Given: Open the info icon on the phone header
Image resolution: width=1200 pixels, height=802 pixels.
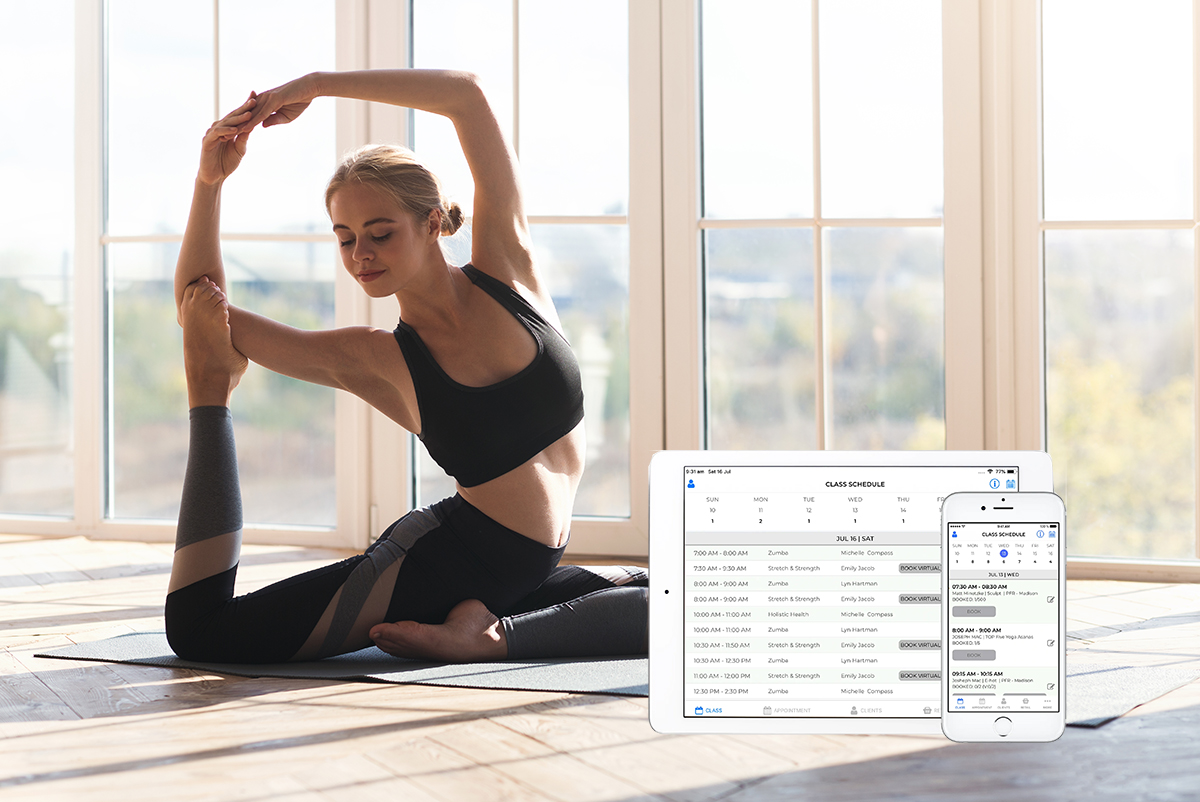Looking at the screenshot, I should 1040,534.
